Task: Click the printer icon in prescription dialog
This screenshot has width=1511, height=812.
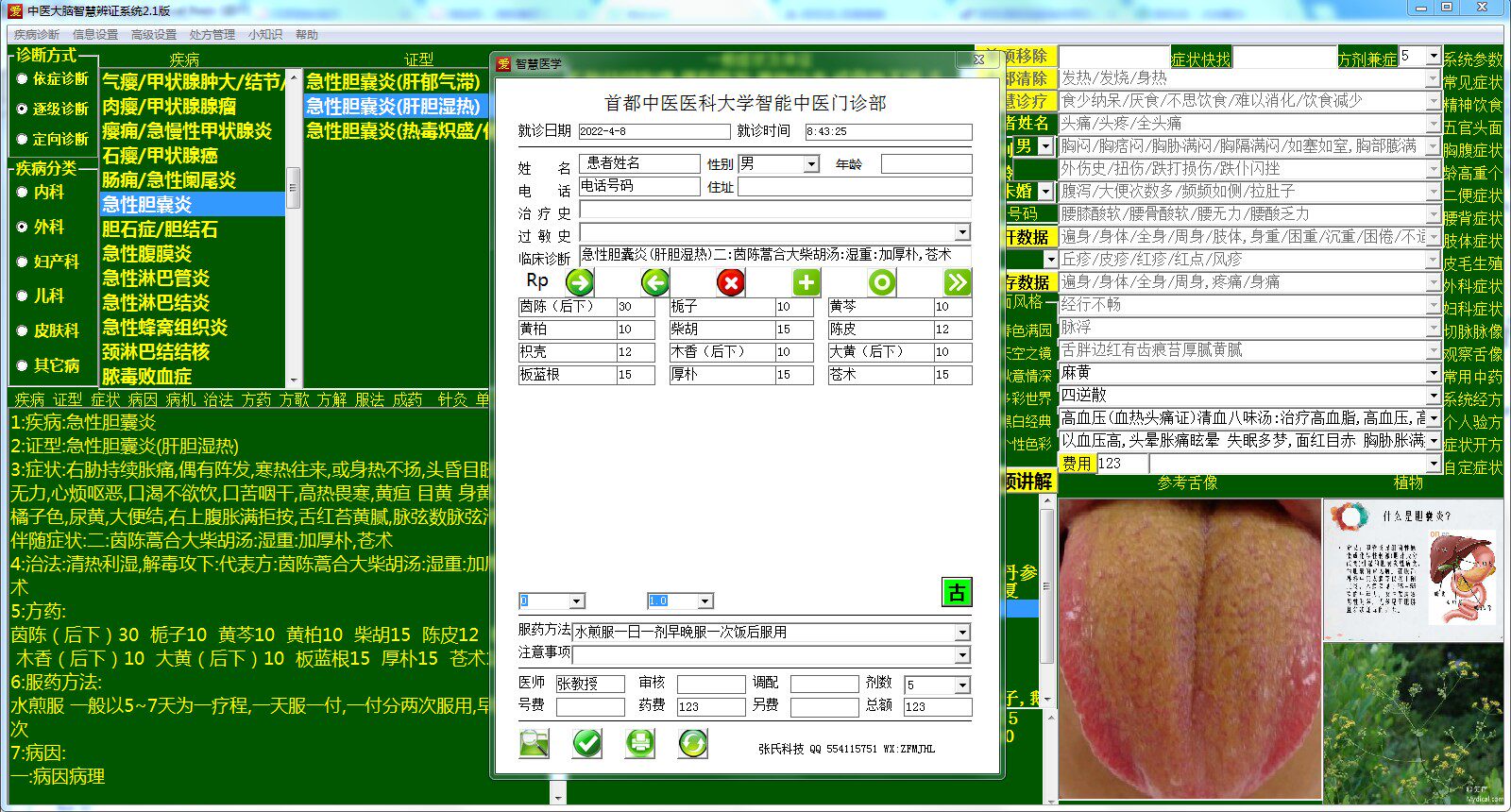Action: click(x=640, y=743)
